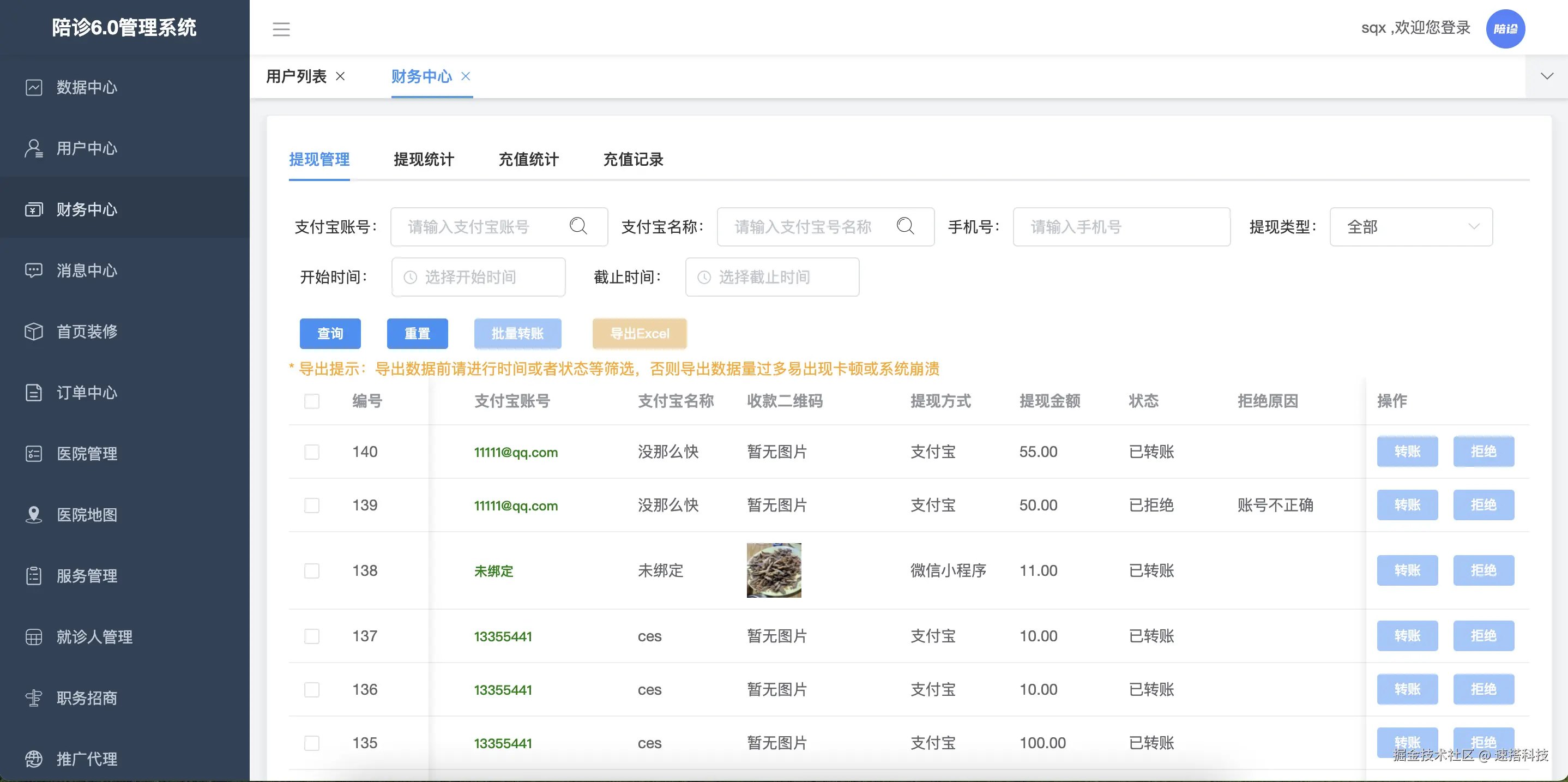
Task: Tick the checkbox for record 140
Action: pos(312,452)
